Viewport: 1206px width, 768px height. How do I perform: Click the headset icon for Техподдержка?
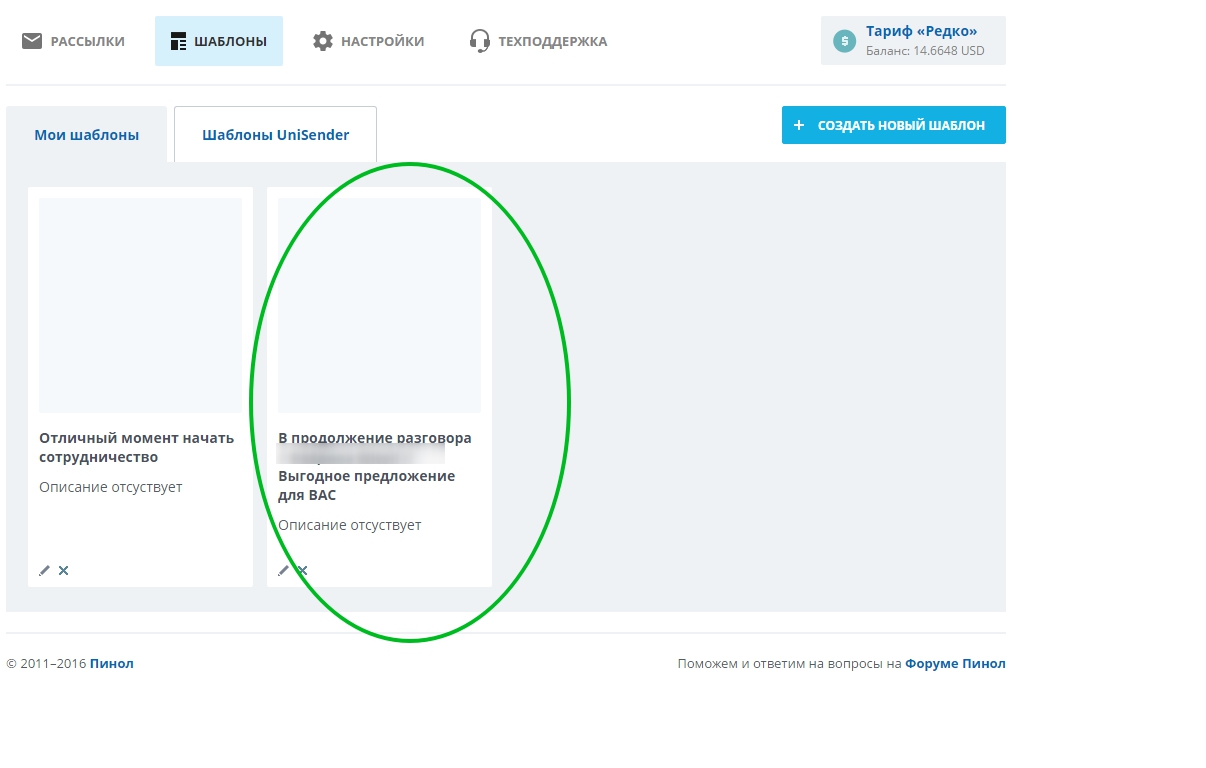point(480,41)
